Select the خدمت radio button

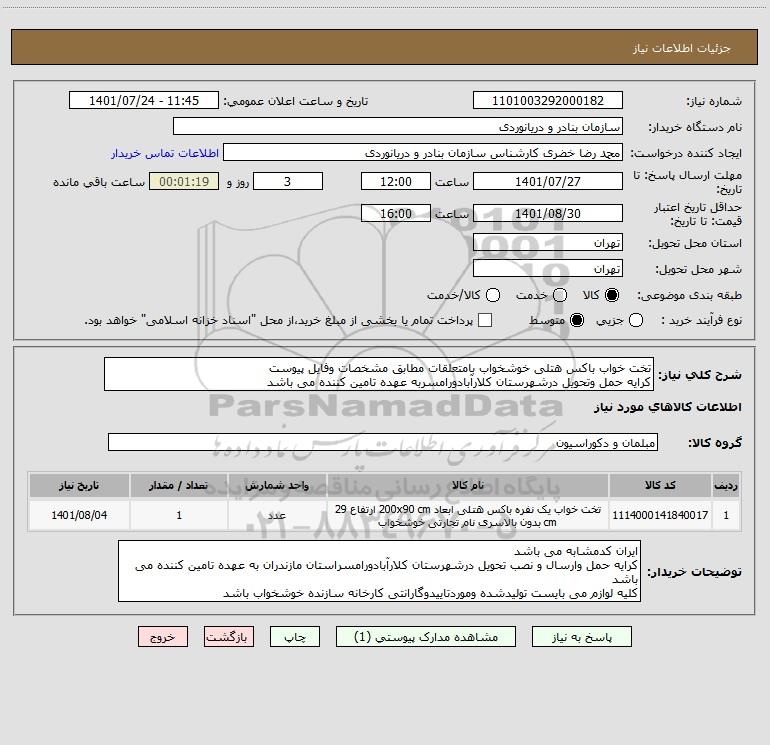560,295
